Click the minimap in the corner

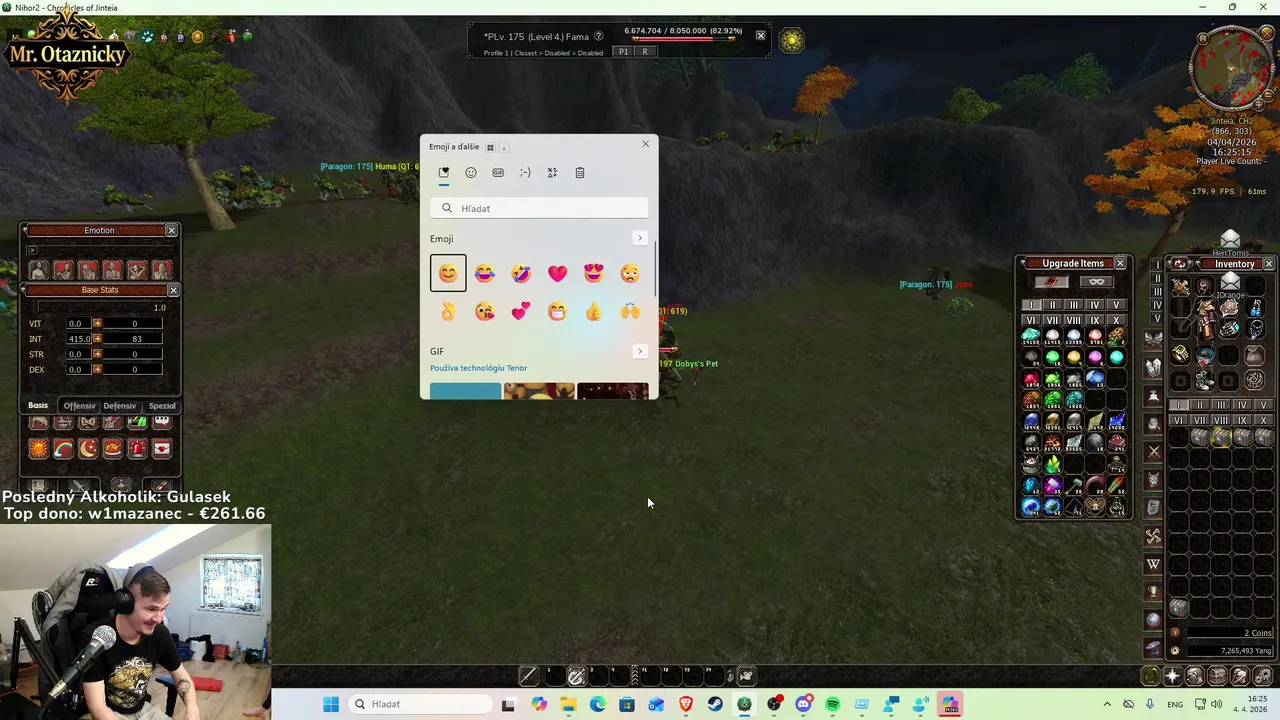1230,68
